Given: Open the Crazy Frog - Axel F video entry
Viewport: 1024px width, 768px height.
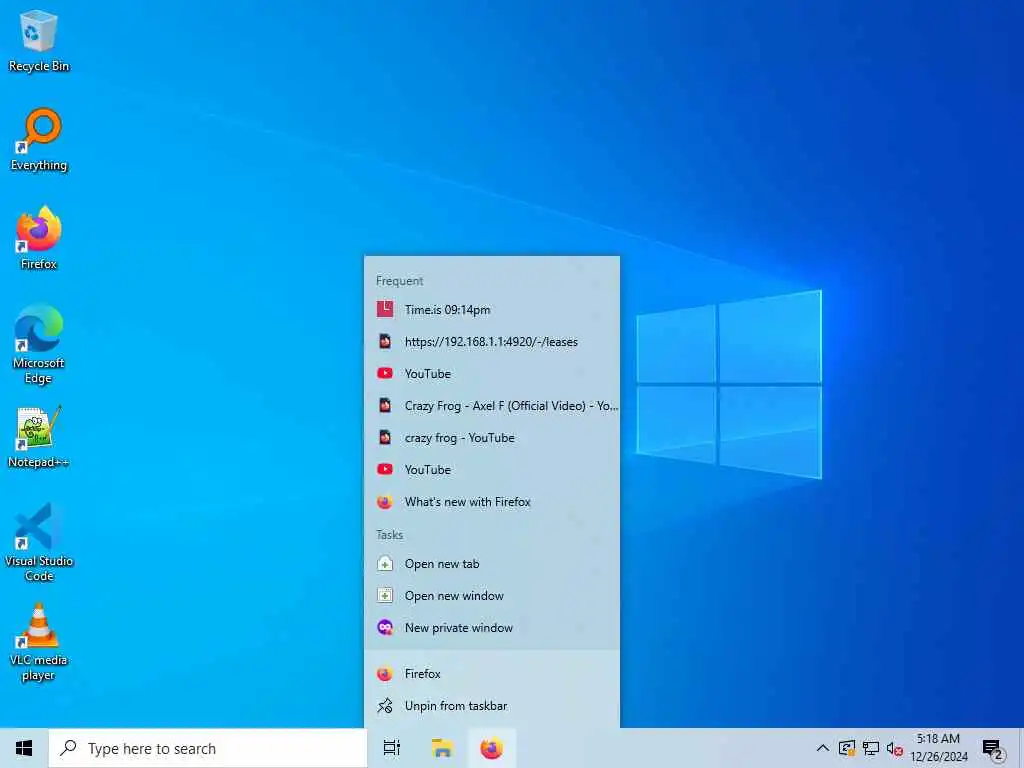Looking at the screenshot, I should tap(492, 406).
